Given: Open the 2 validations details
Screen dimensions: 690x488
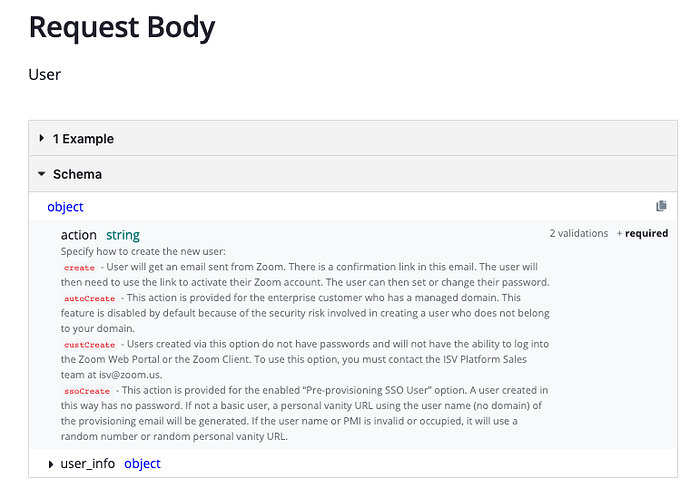Looking at the screenshot, I should [x=578, y=233].
